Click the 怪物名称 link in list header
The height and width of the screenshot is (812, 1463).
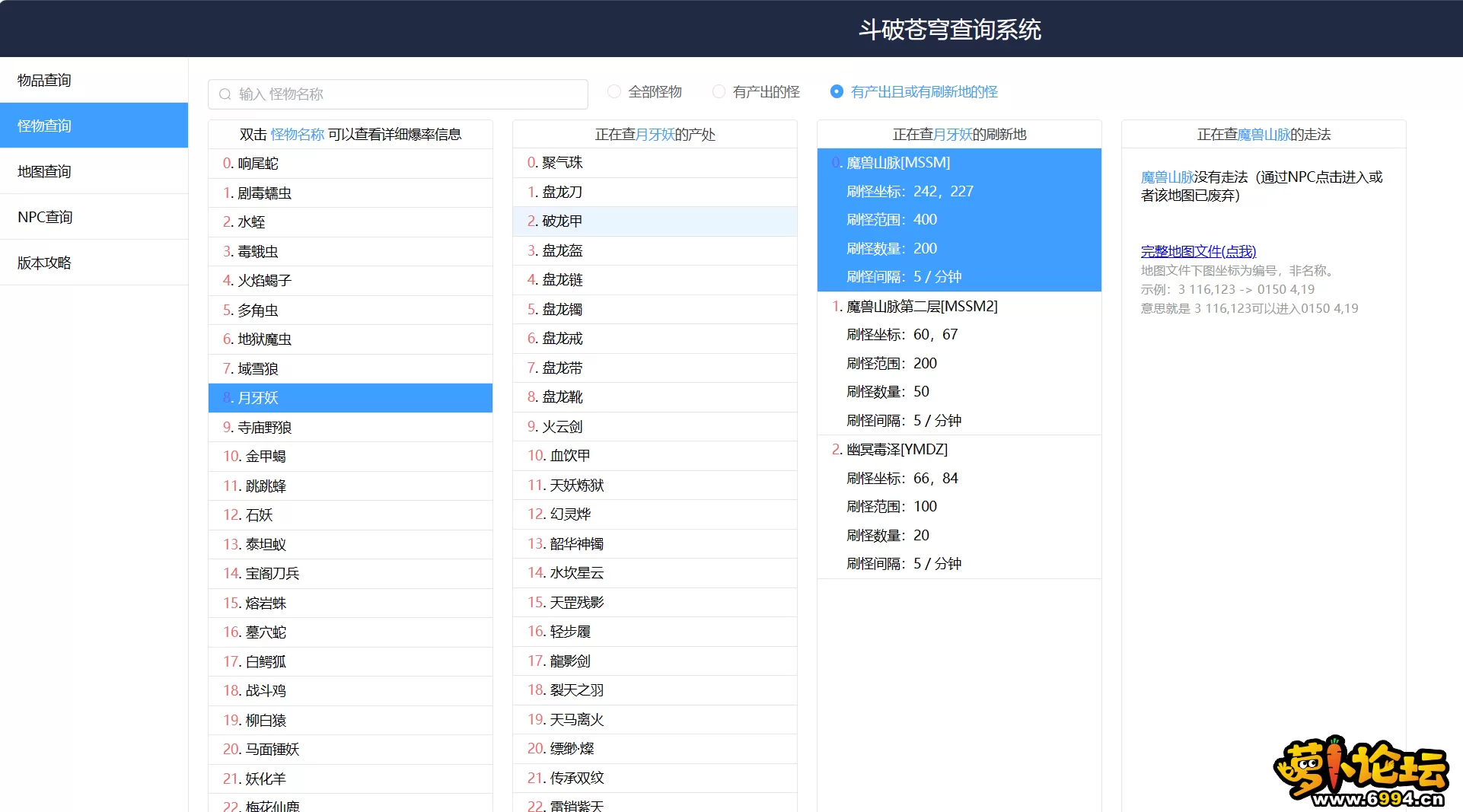pyautogui.click(x=298, y=135)
